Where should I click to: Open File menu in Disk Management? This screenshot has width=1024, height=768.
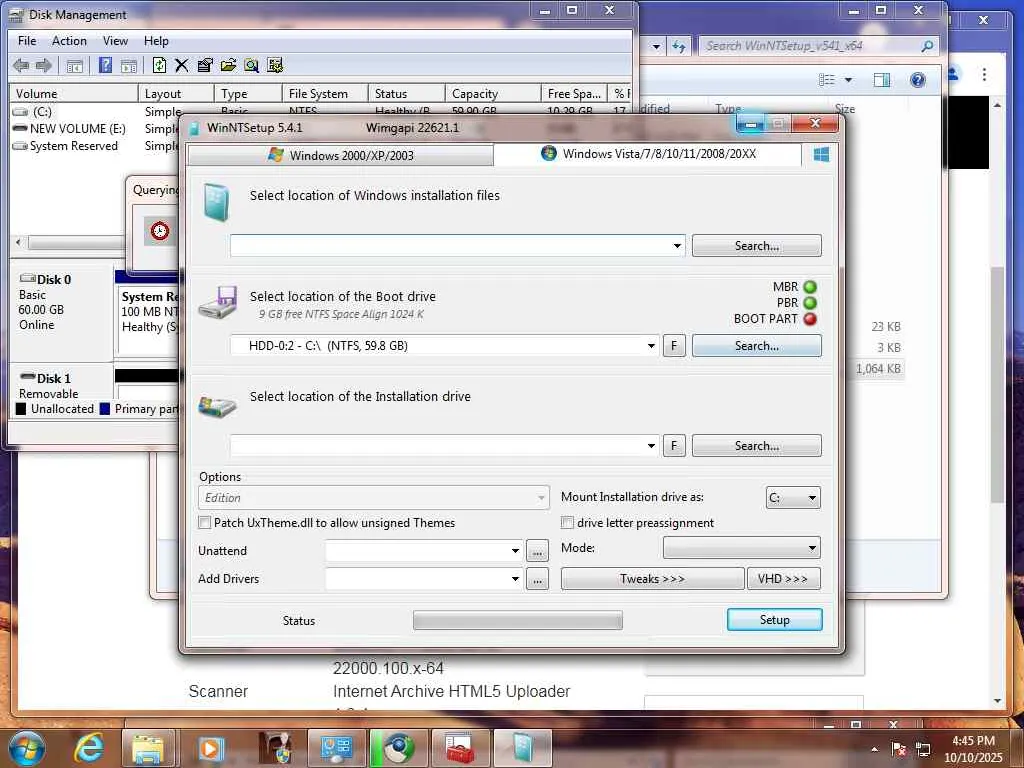tap(27, 40)
